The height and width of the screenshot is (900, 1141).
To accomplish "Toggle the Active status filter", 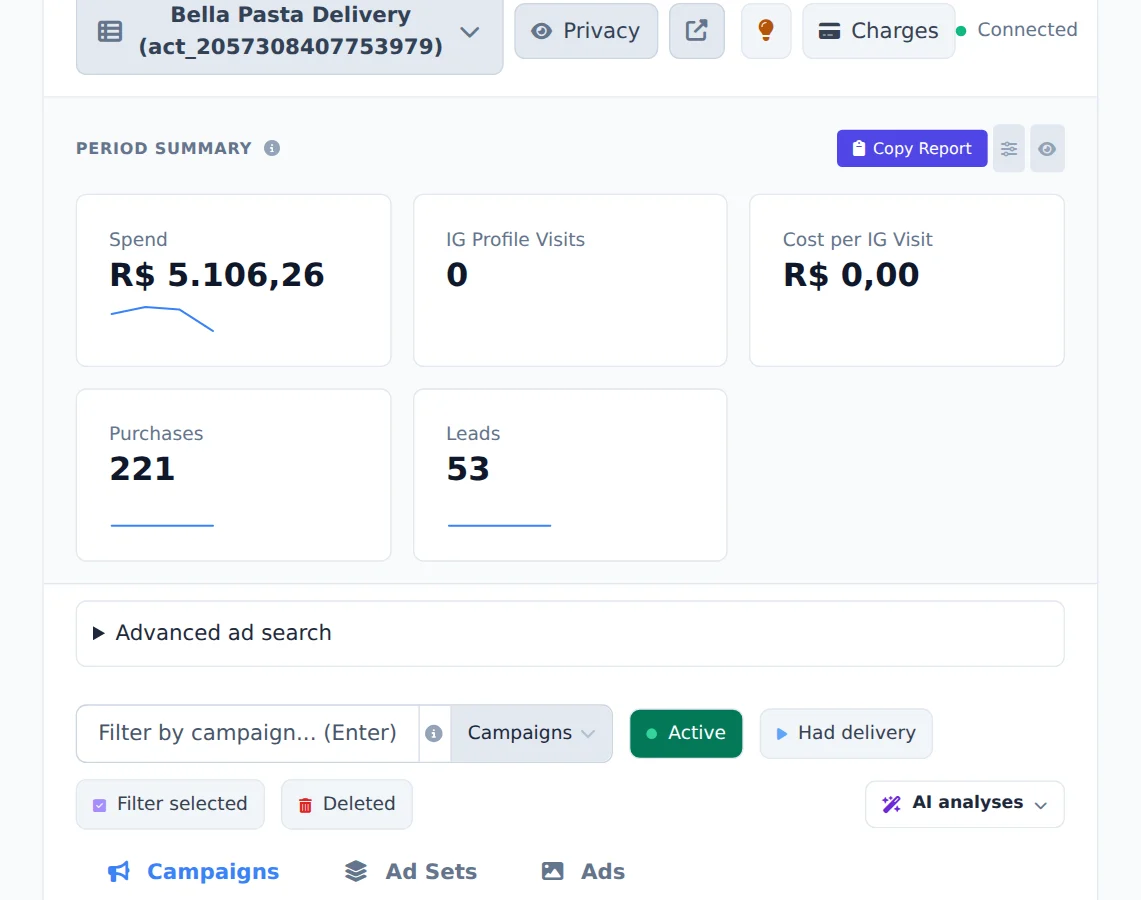I will point(686,733).
